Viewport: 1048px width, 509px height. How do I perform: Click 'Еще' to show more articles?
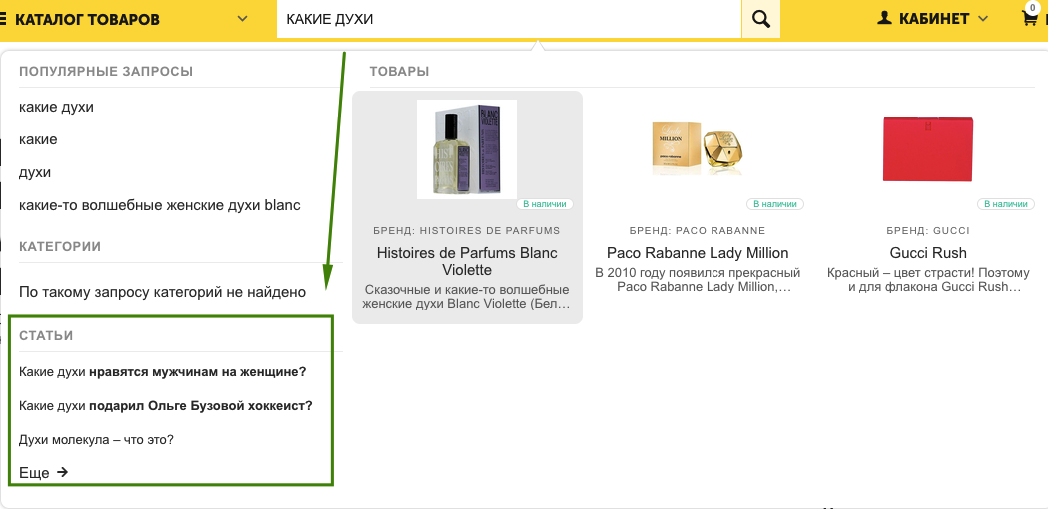pyautogui.click(x=34, y=473)
